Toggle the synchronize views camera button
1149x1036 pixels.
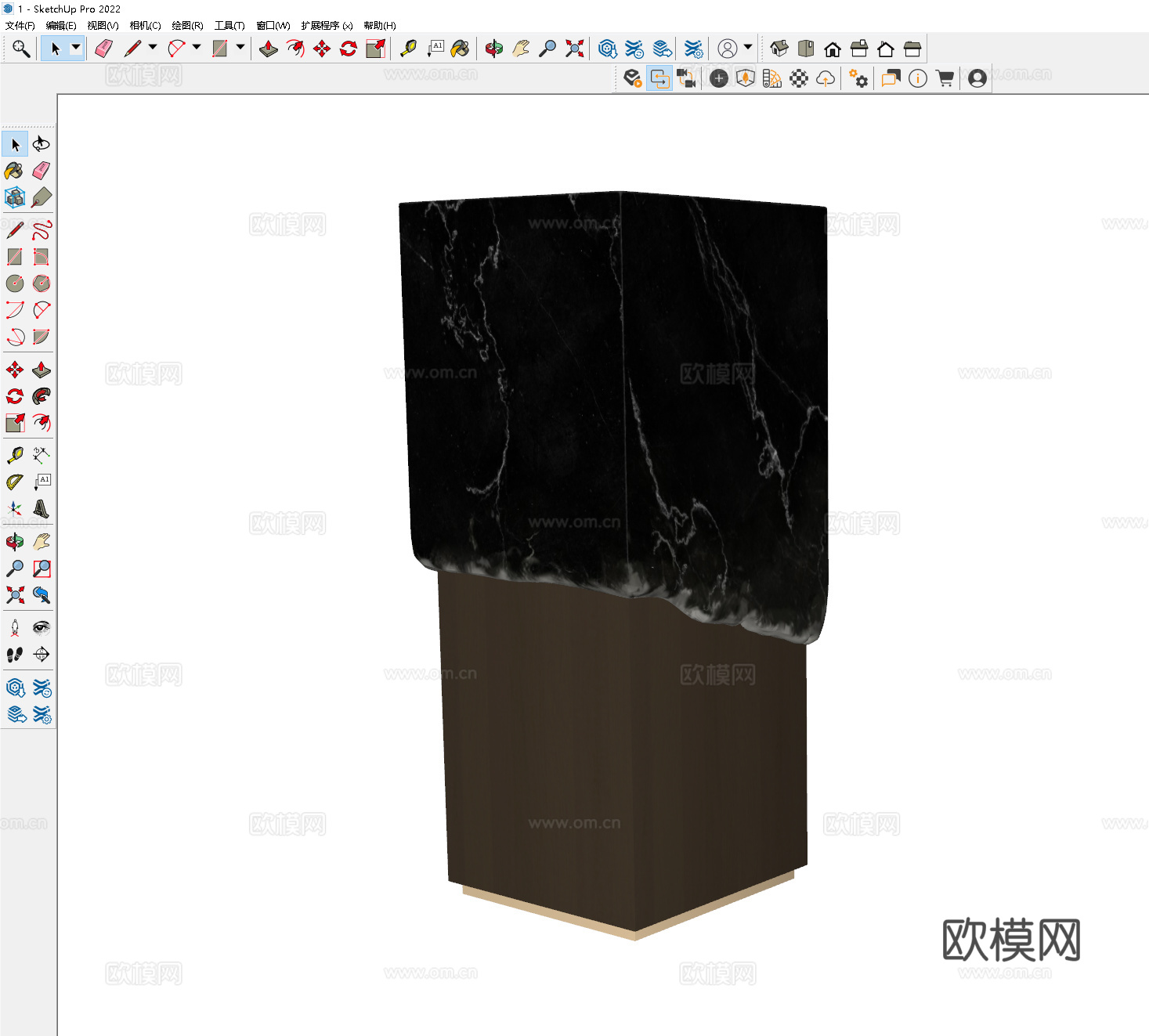(x=686, y=78)
